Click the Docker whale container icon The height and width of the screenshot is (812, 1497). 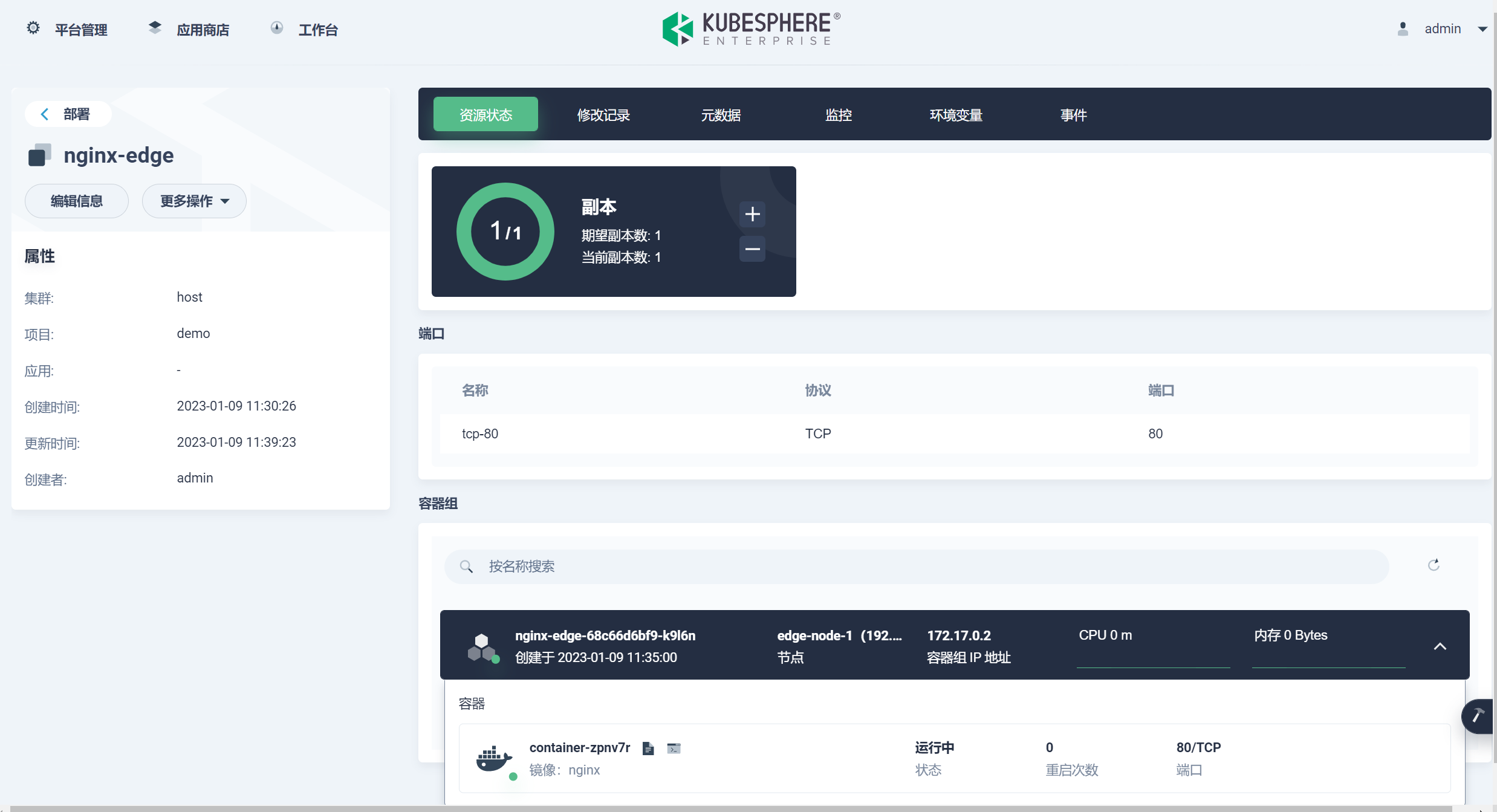point(493,758)
